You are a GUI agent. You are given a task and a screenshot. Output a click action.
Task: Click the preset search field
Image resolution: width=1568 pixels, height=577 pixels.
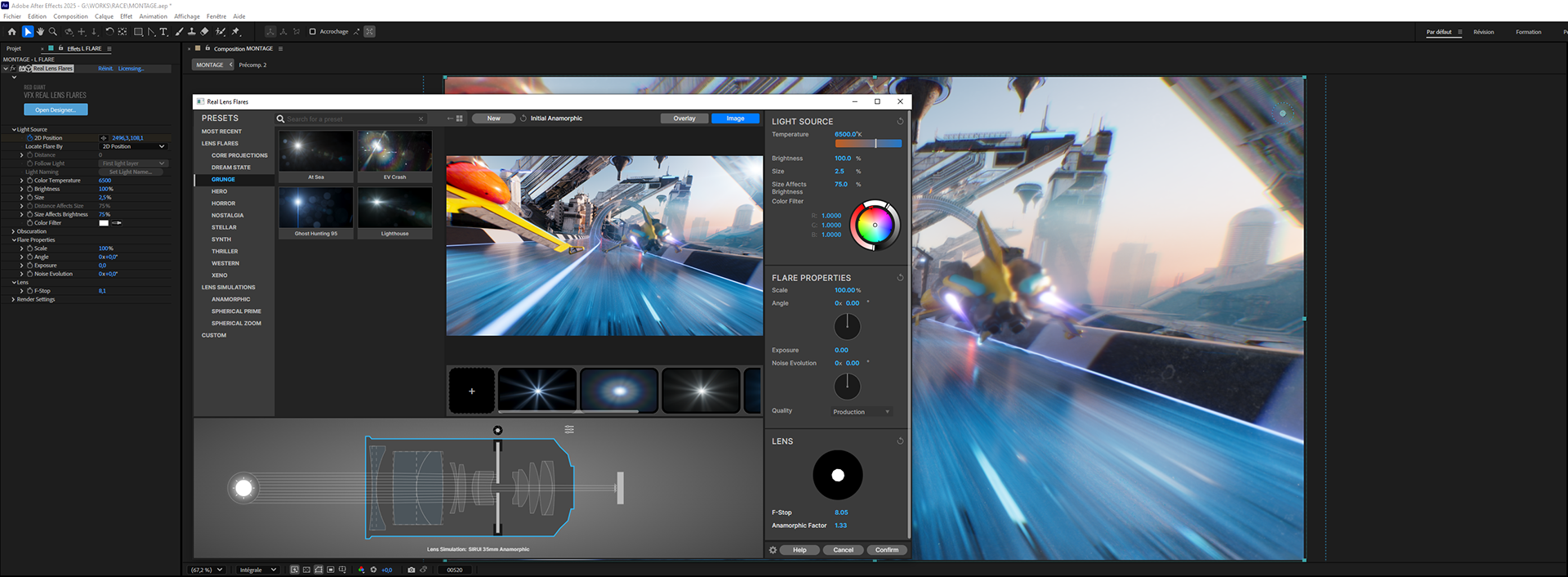point(351,119)
